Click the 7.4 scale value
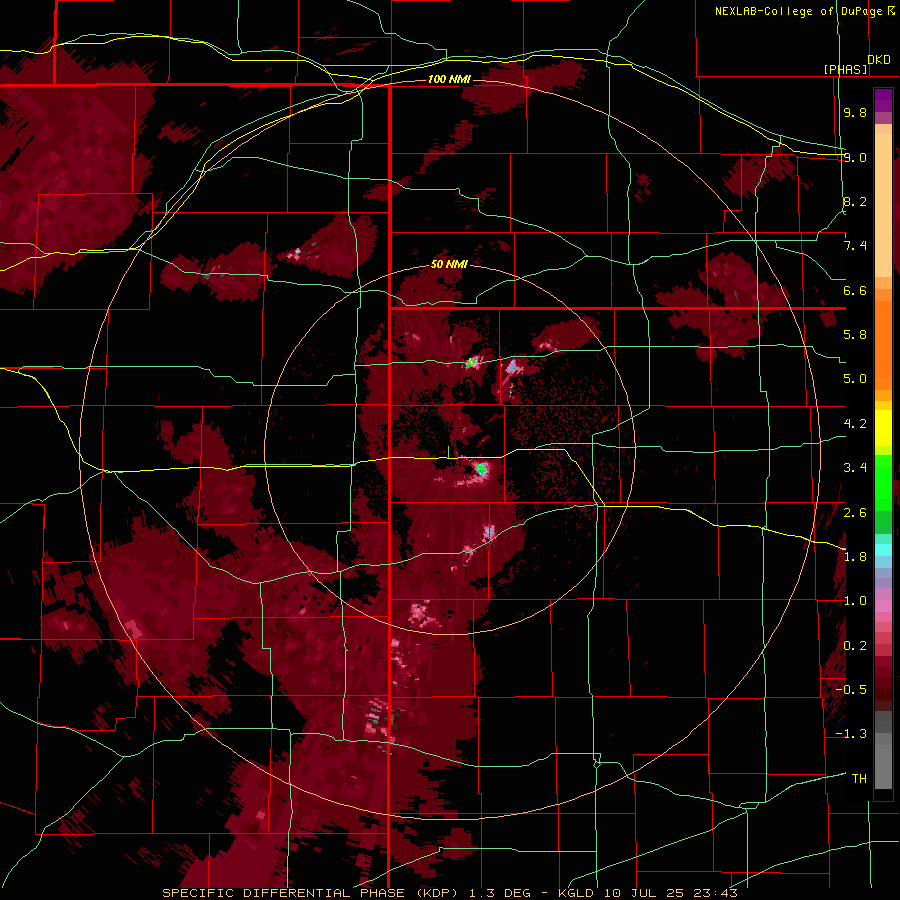Screen dimensions: 900x900 tap(855, 246)
